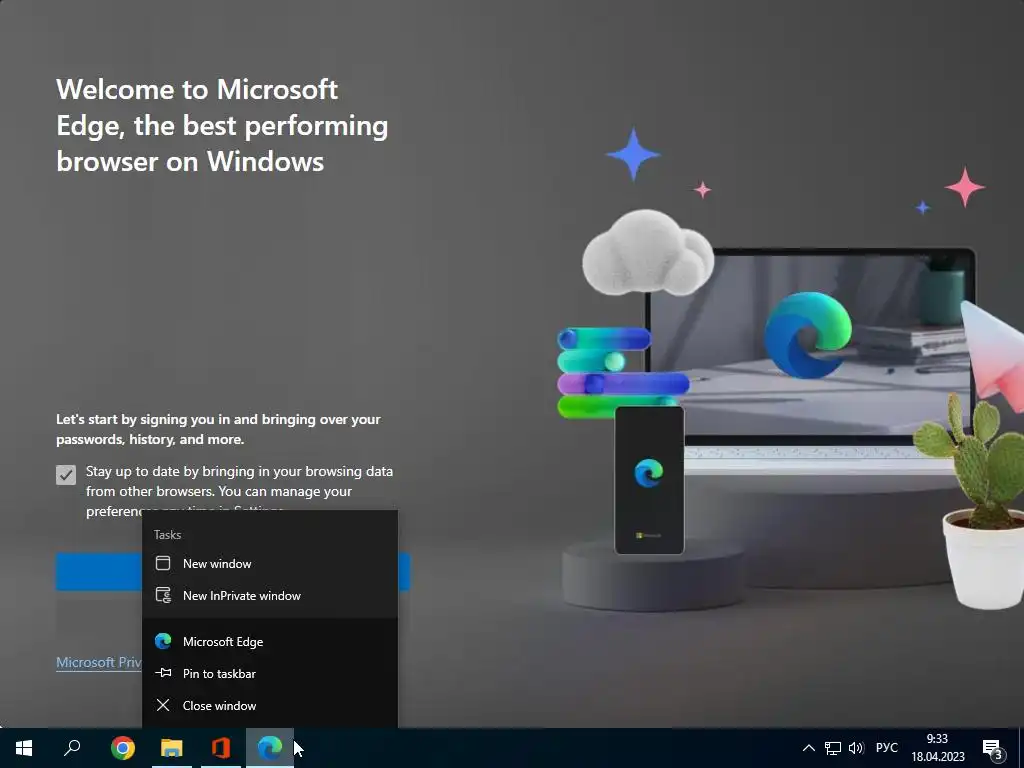Show hidden system tray icons
The height and width of the screenshot is (768, 1024).
(808, 748)
